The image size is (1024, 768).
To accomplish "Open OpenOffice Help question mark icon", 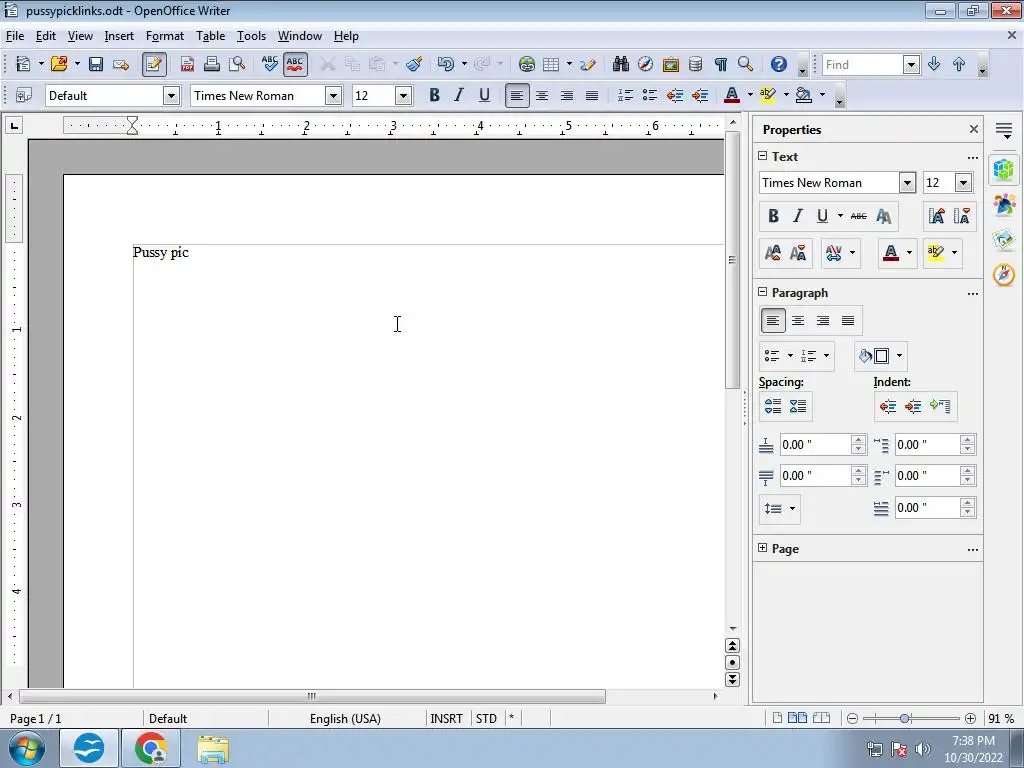I will pyautogui.click(x=778, y=64).
